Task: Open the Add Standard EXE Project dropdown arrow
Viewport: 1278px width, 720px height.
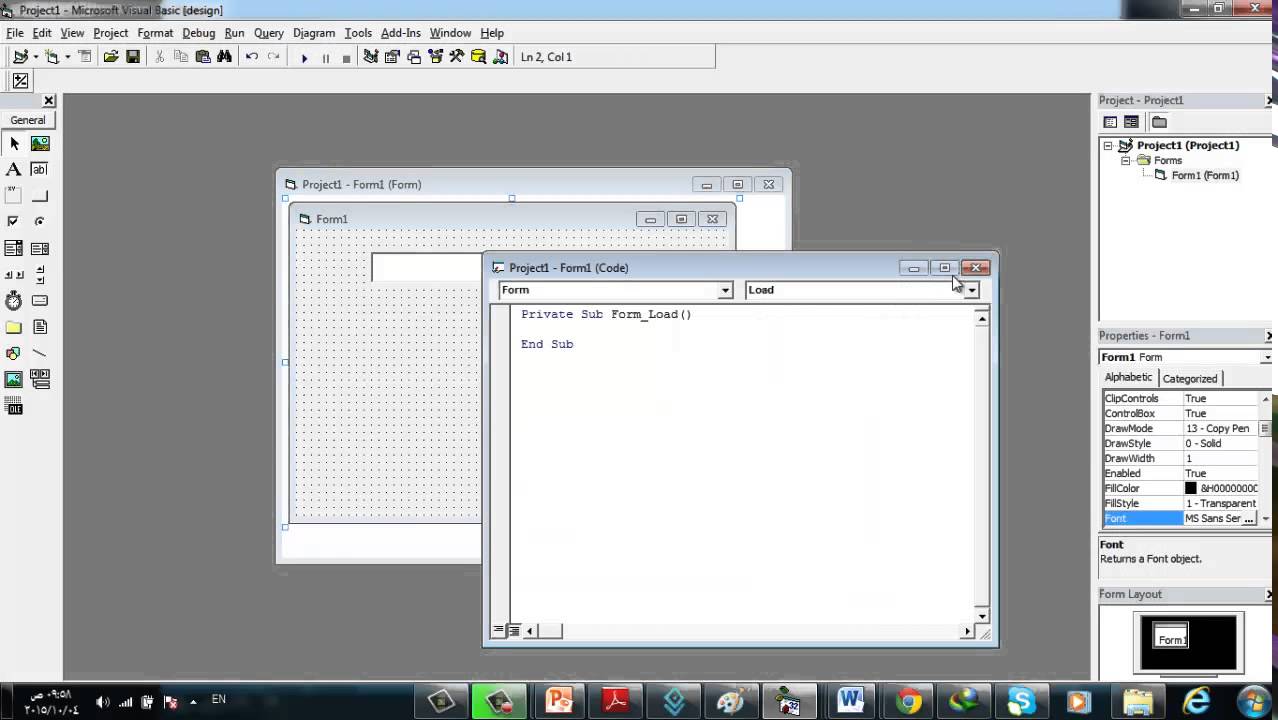Action: (35, 57)
